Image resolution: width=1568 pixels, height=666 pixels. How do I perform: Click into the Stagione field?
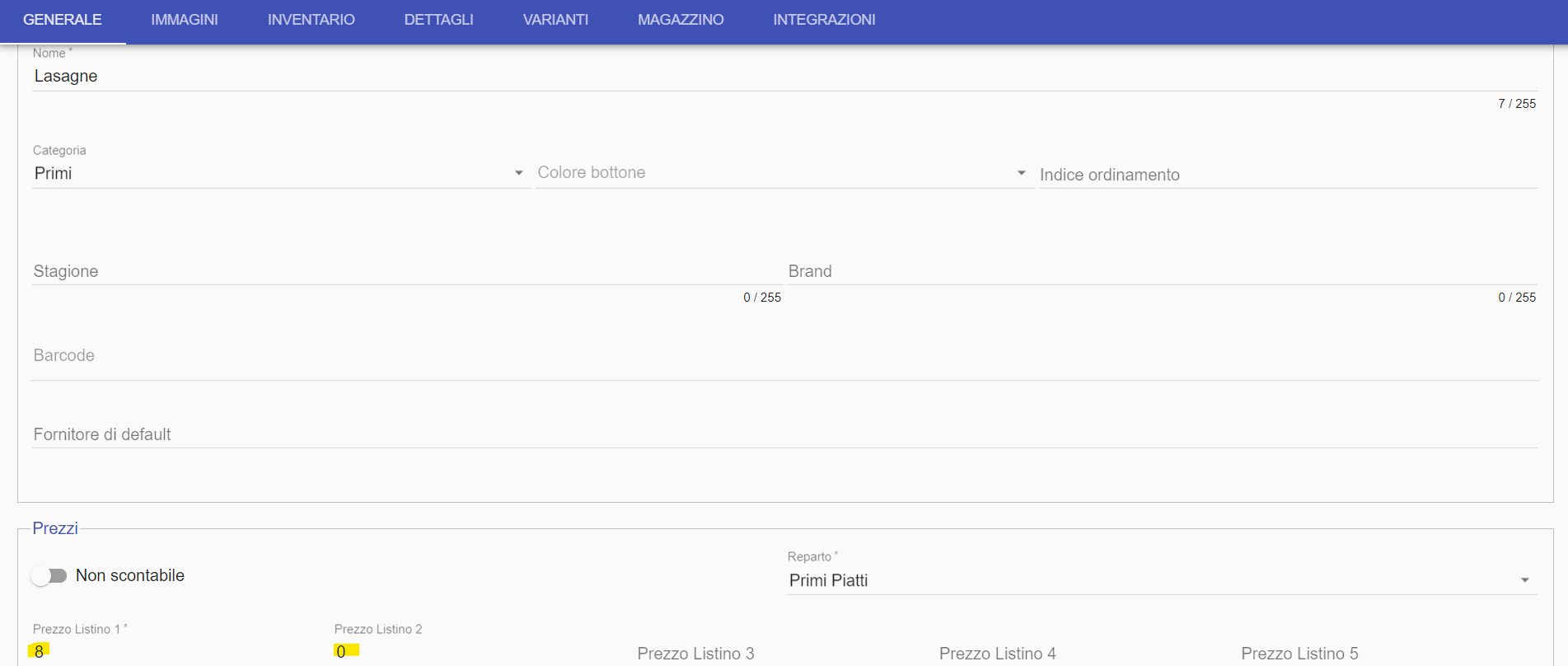click(407, 271)
